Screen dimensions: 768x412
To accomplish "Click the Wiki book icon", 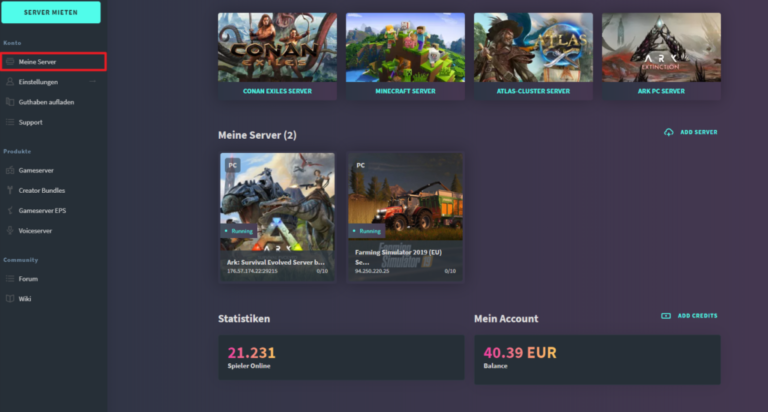I will (x=10, y=298).
